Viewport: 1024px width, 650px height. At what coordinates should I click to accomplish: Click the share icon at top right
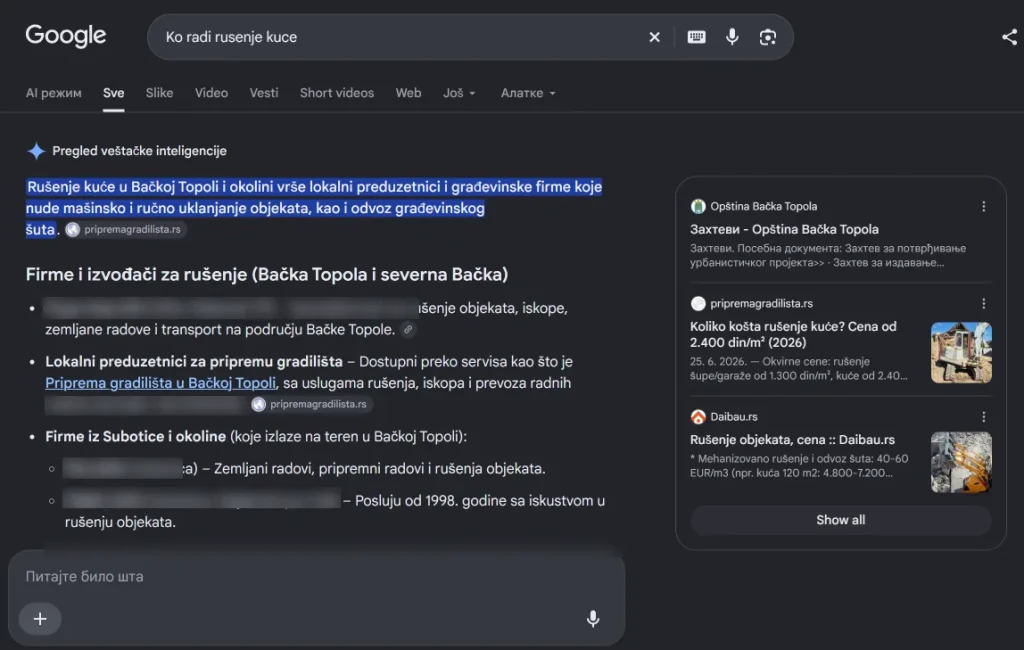click(1010, 37)
